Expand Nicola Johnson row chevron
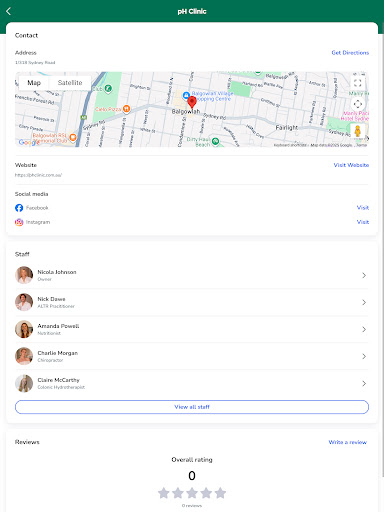Screen dimensions: 384x512 tap(364, 275)
